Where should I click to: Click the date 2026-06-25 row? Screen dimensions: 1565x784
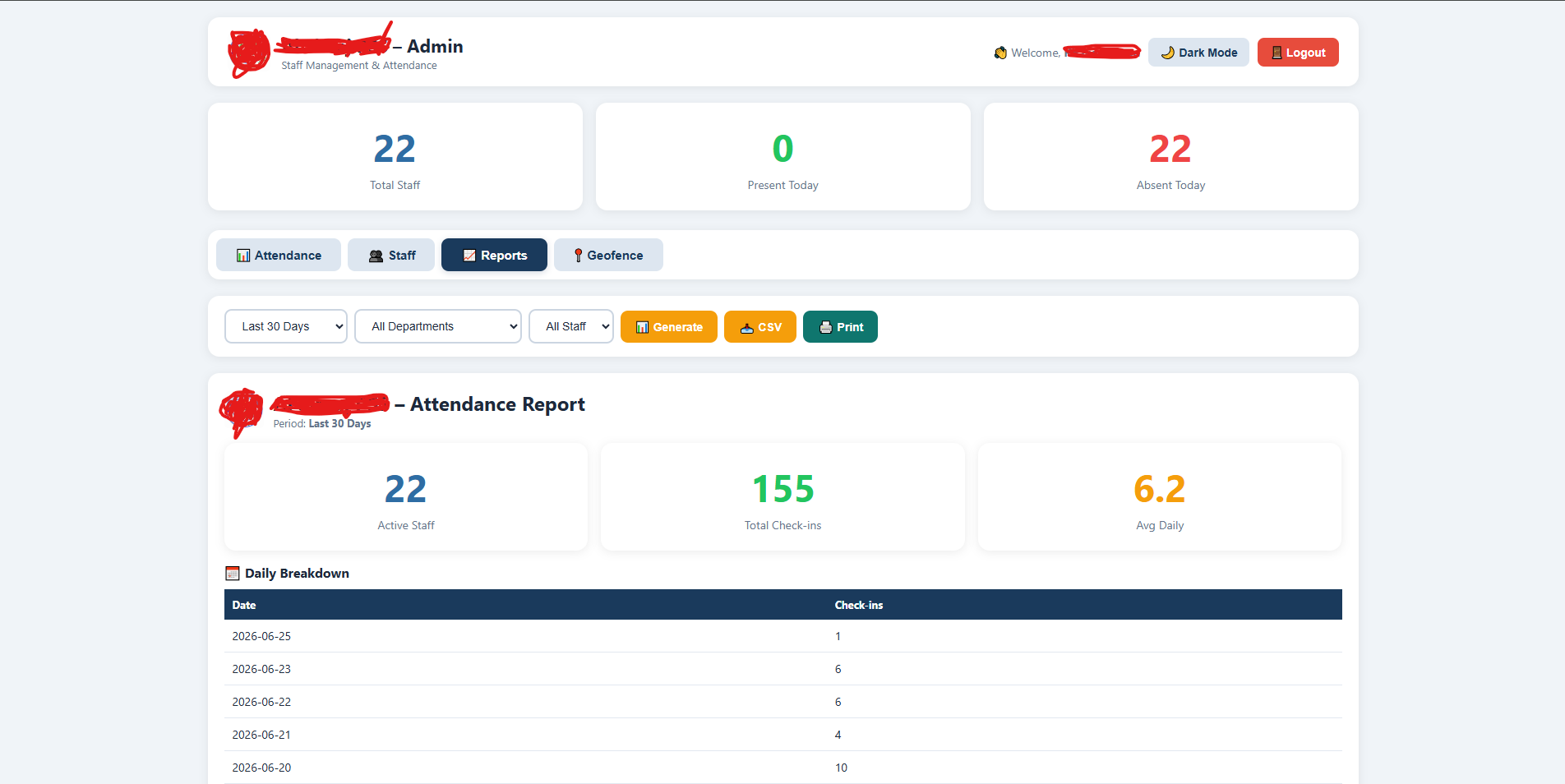point(783,636)
